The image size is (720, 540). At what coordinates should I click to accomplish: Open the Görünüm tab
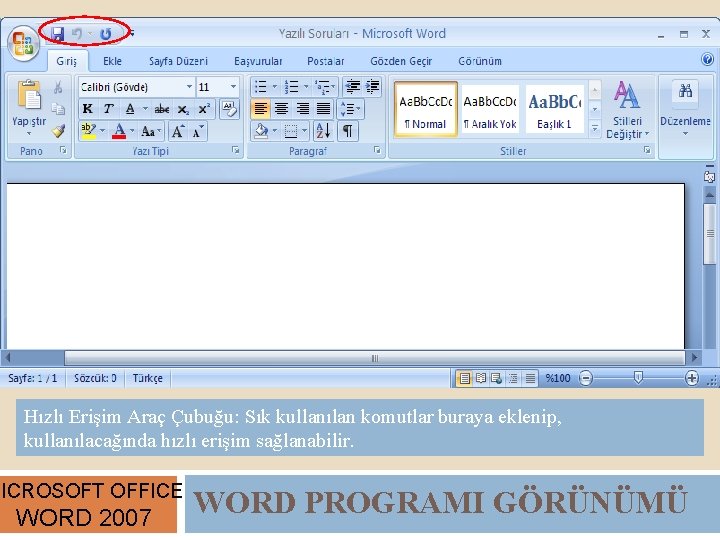point(480,61)
